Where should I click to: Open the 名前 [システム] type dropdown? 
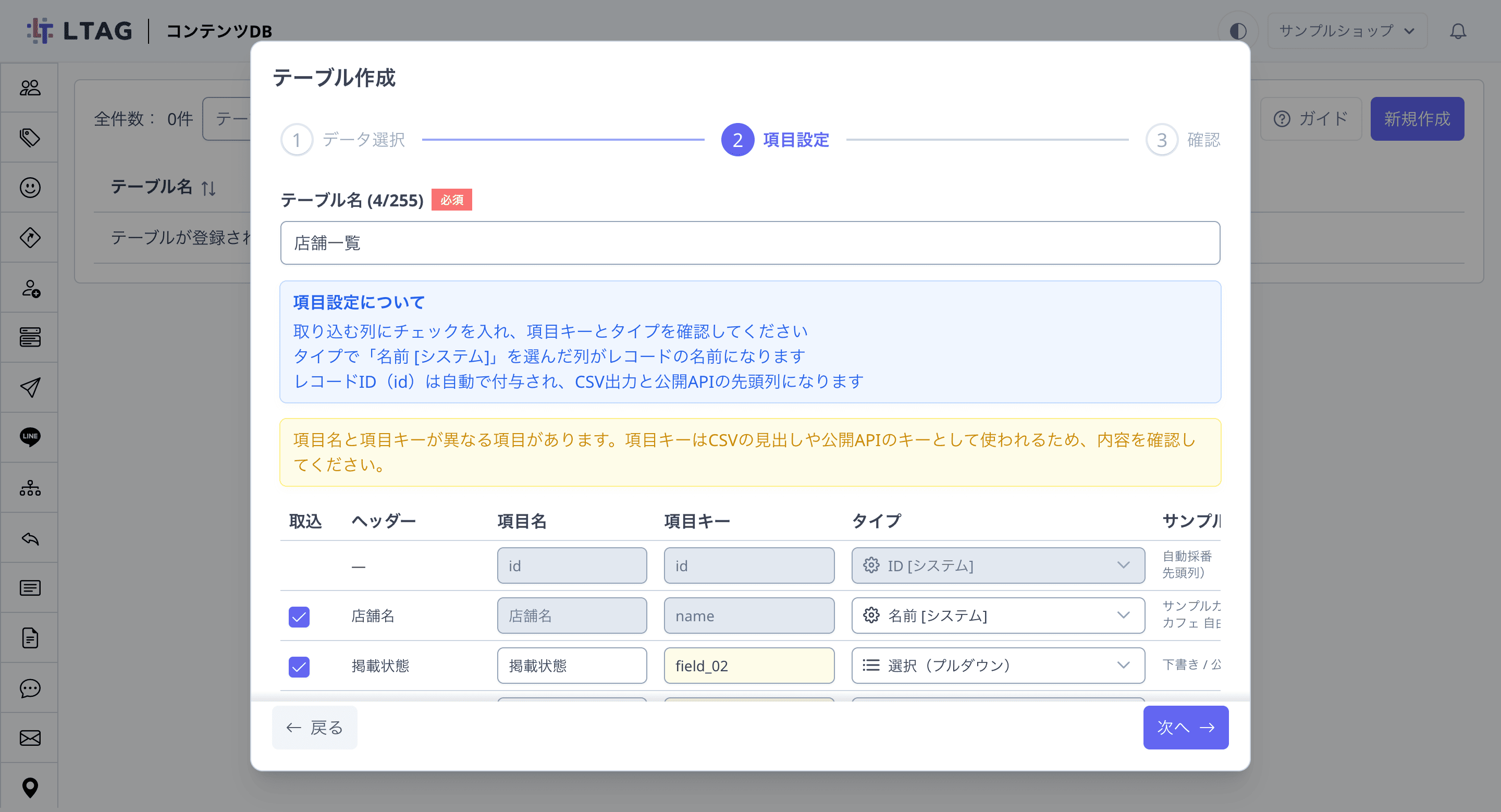coord(998,616)
